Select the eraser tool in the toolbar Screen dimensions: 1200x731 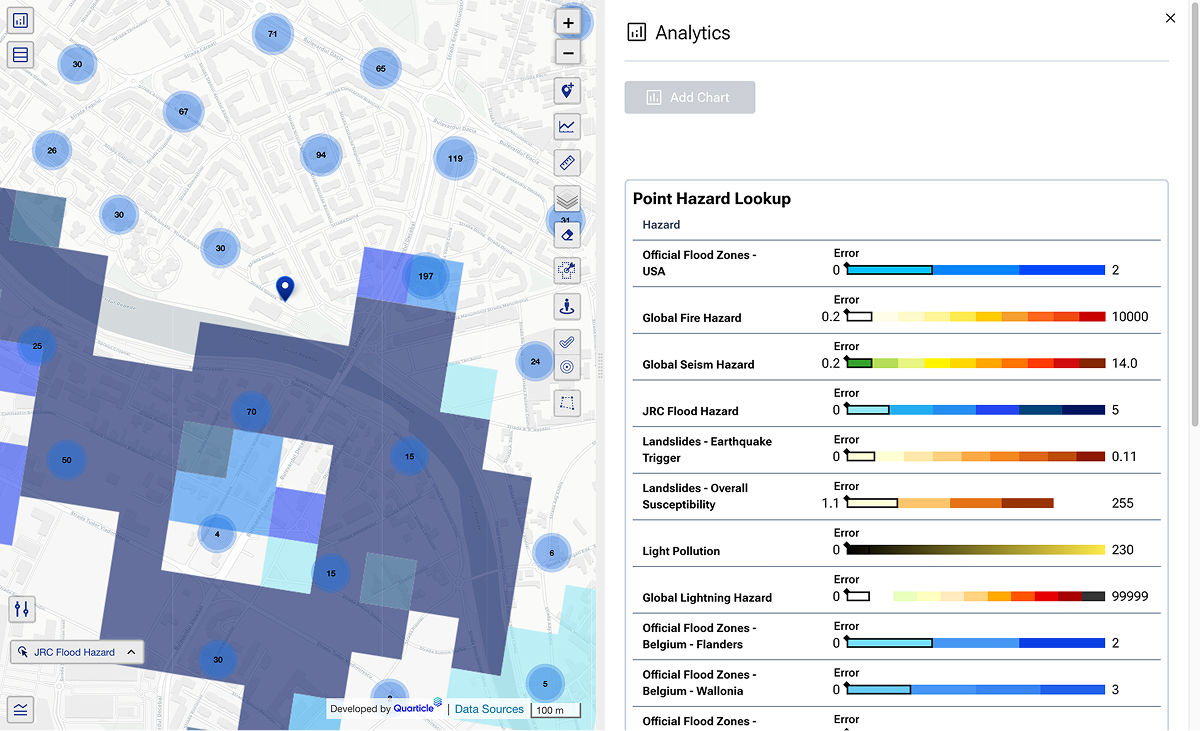(567, 235)
